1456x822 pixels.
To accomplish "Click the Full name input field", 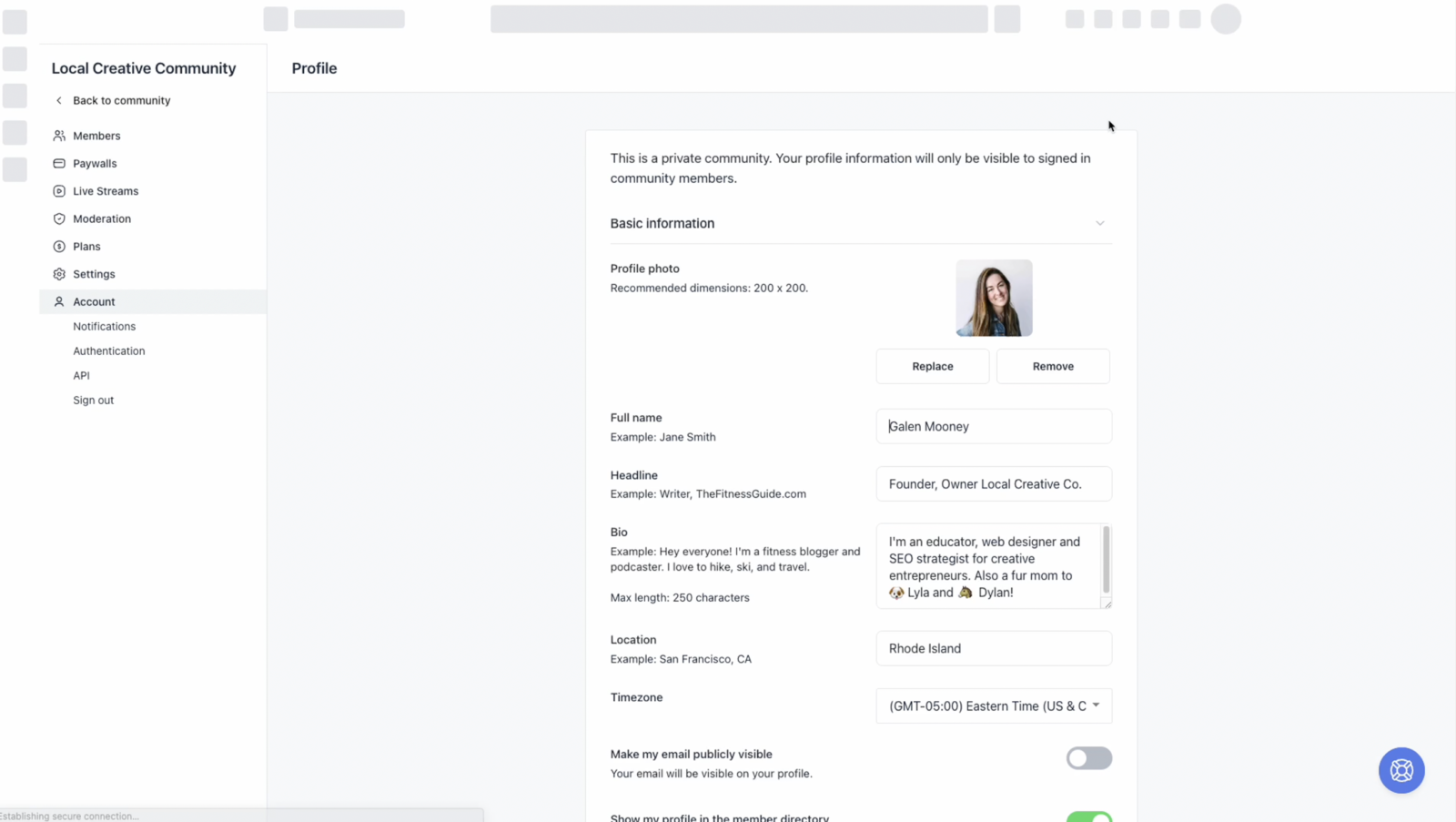I will click(x=993, y=426).
